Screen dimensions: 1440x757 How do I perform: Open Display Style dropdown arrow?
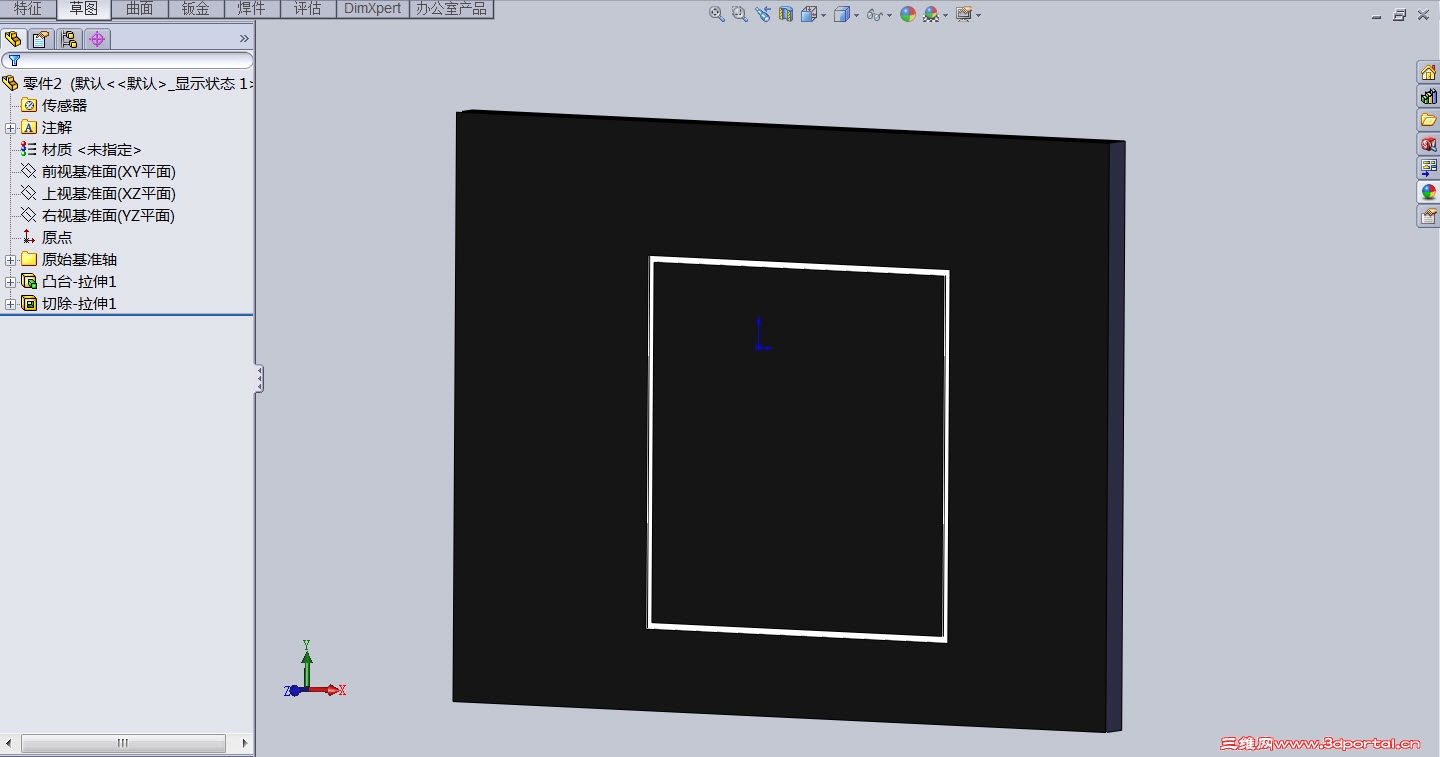pyautogui.click(x=857, y=15)
